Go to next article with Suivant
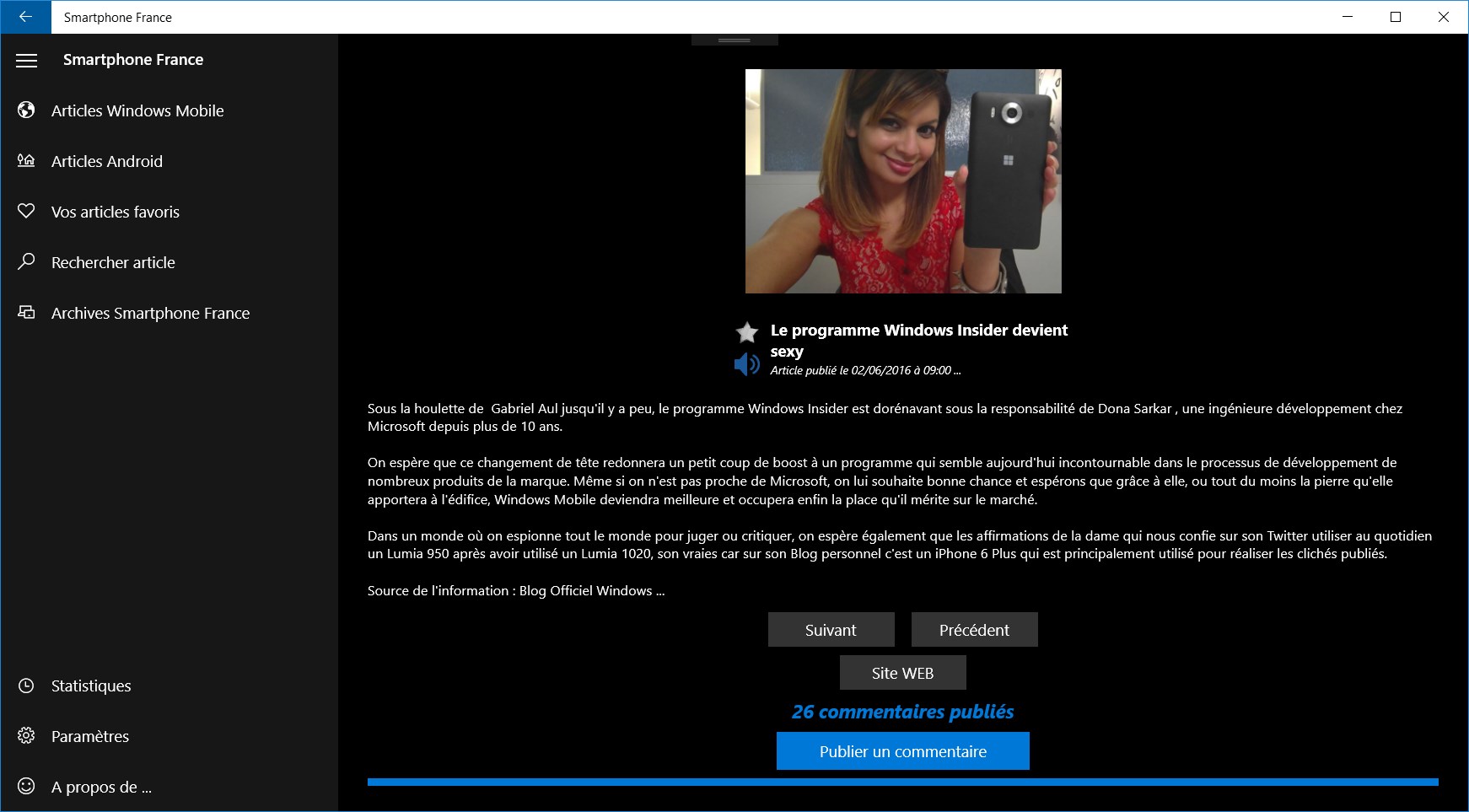 pyautogui.click(x=831, y=630)
